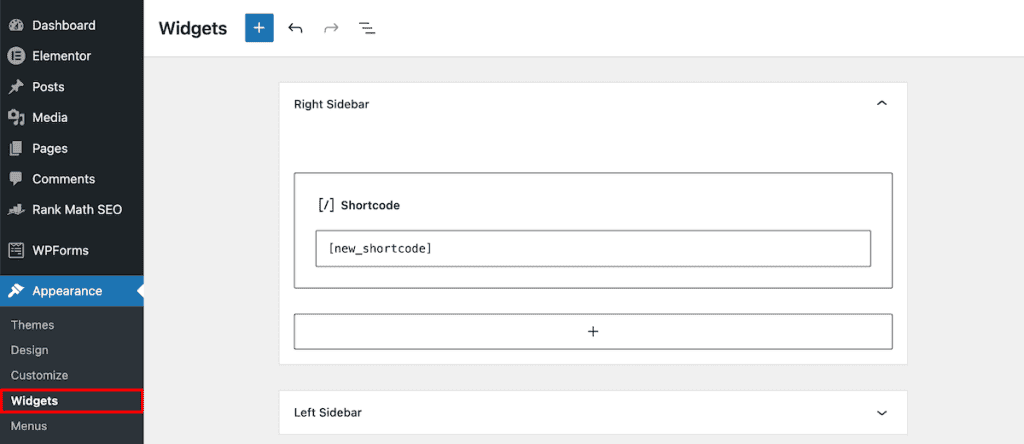The image size is (1024, 444).
Task: Click the blue add block button
Action: (259, 28)
